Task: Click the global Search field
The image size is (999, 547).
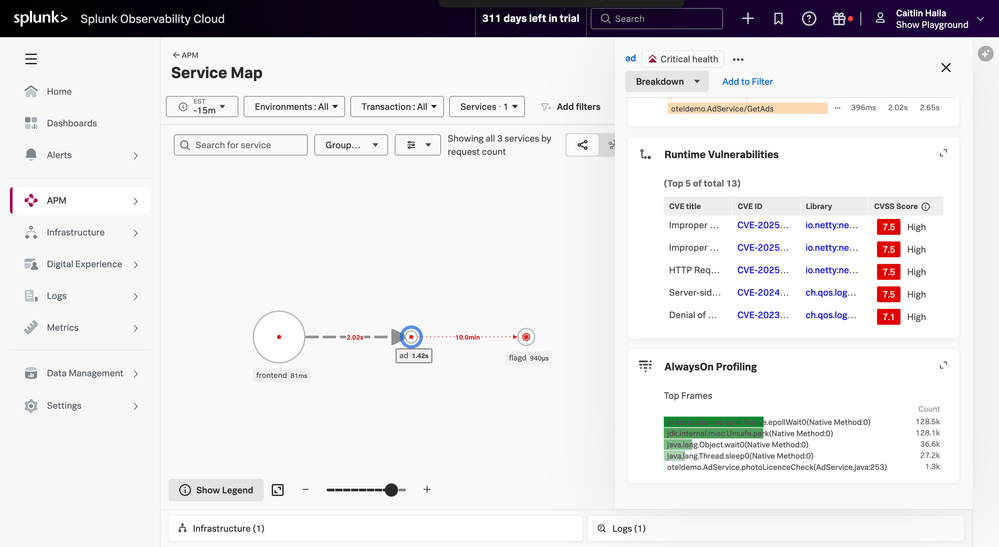Action: pos(657,19)
